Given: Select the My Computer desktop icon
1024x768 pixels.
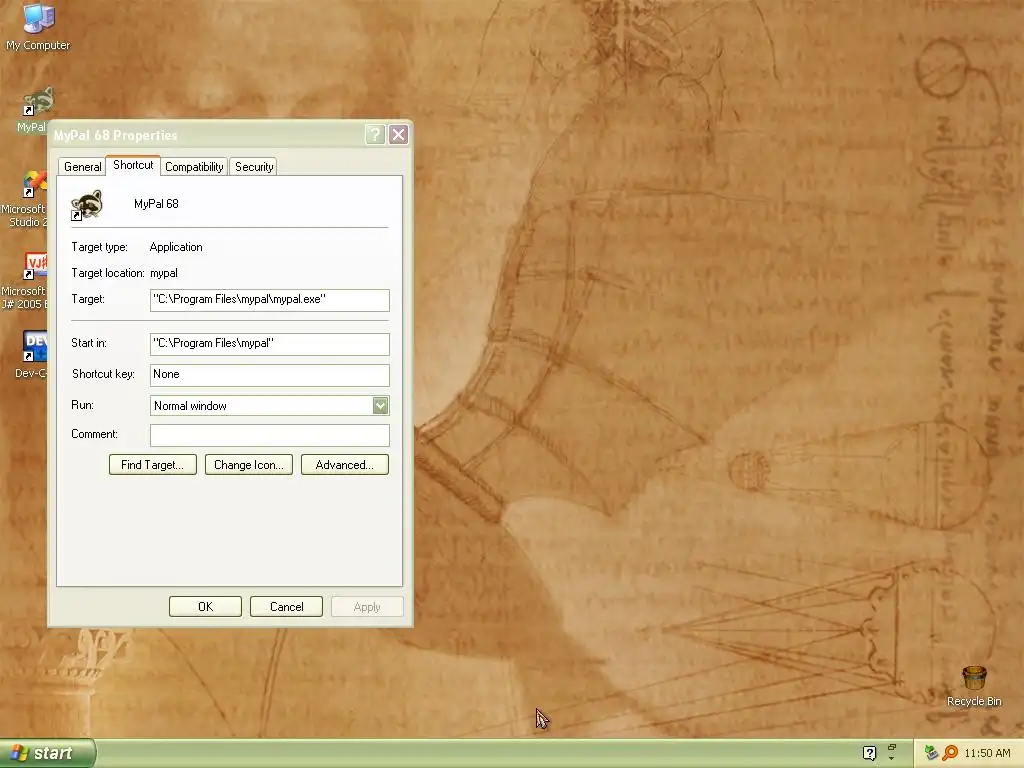Looking at the screenshot, I should pos(38,26).
